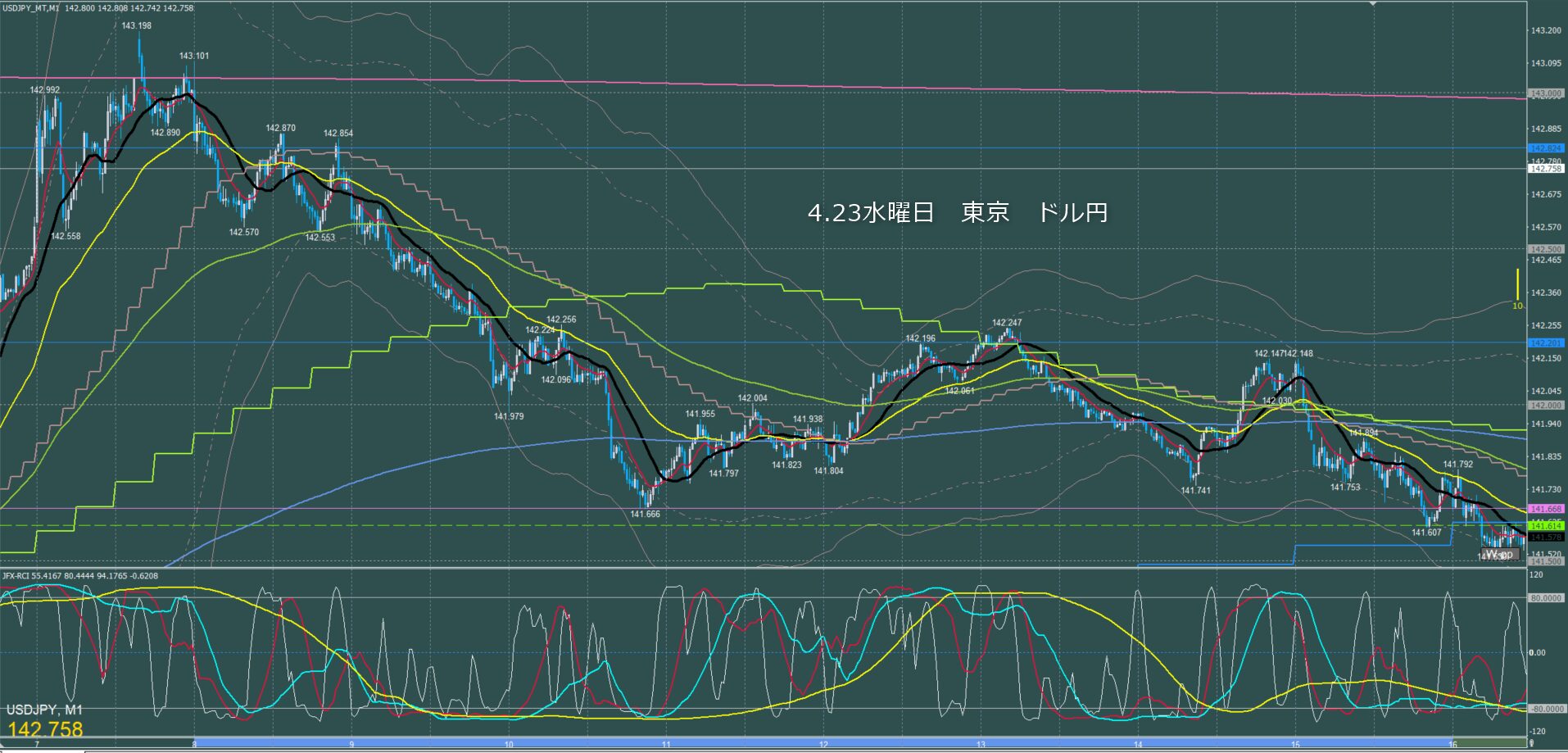Click the USDJPY, M1 label at bottom left
The height and width of the screenshot is (753, 1568).
point(44,710)
